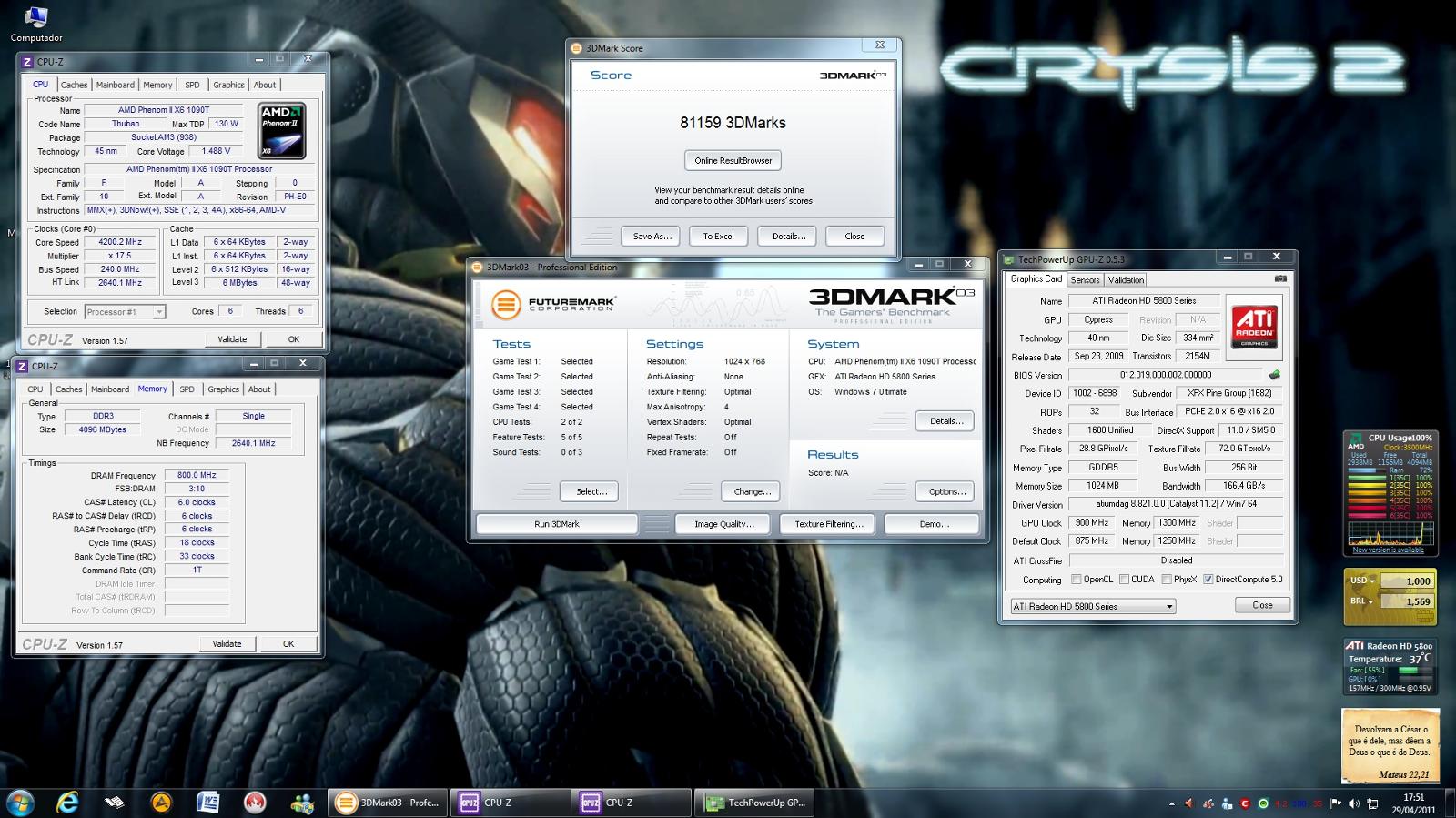This screenshot has width=1456, height=818.
Task: Open the Windows Start orb
Action: 20,803
